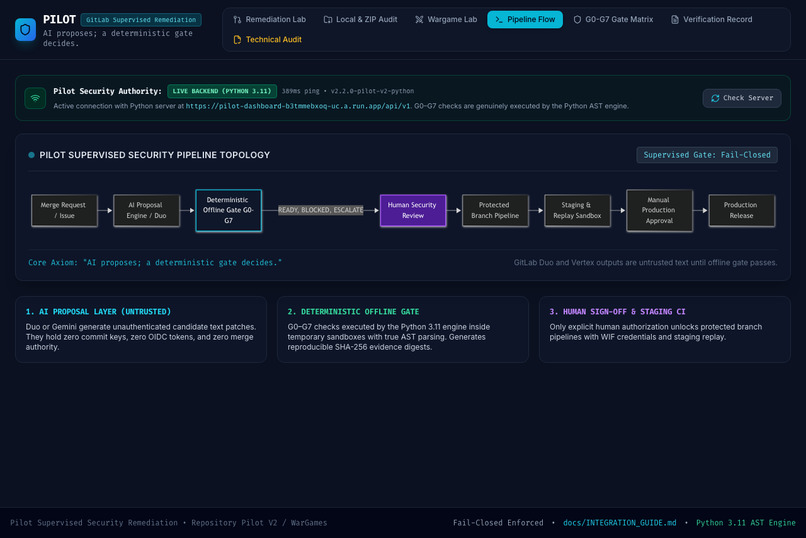Screen dimensions: 806x538
Task: Click the LIVE BACKEND (PYTHON 3.11) badge
Action: (x=222, y=91)
